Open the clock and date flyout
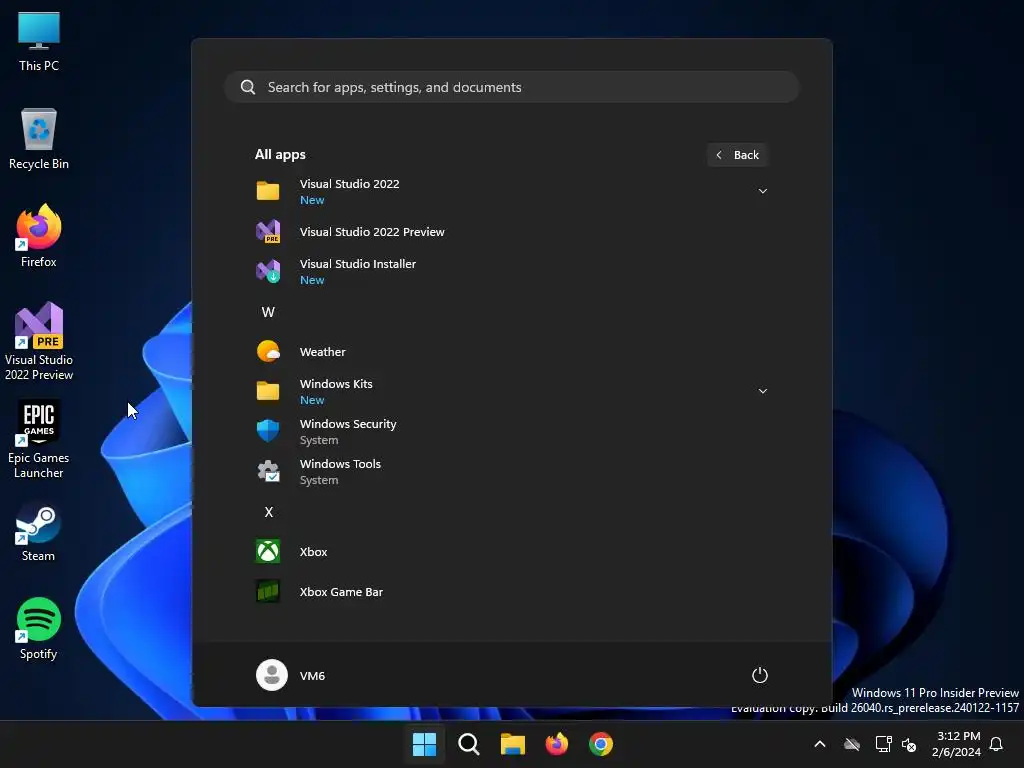 956,744
